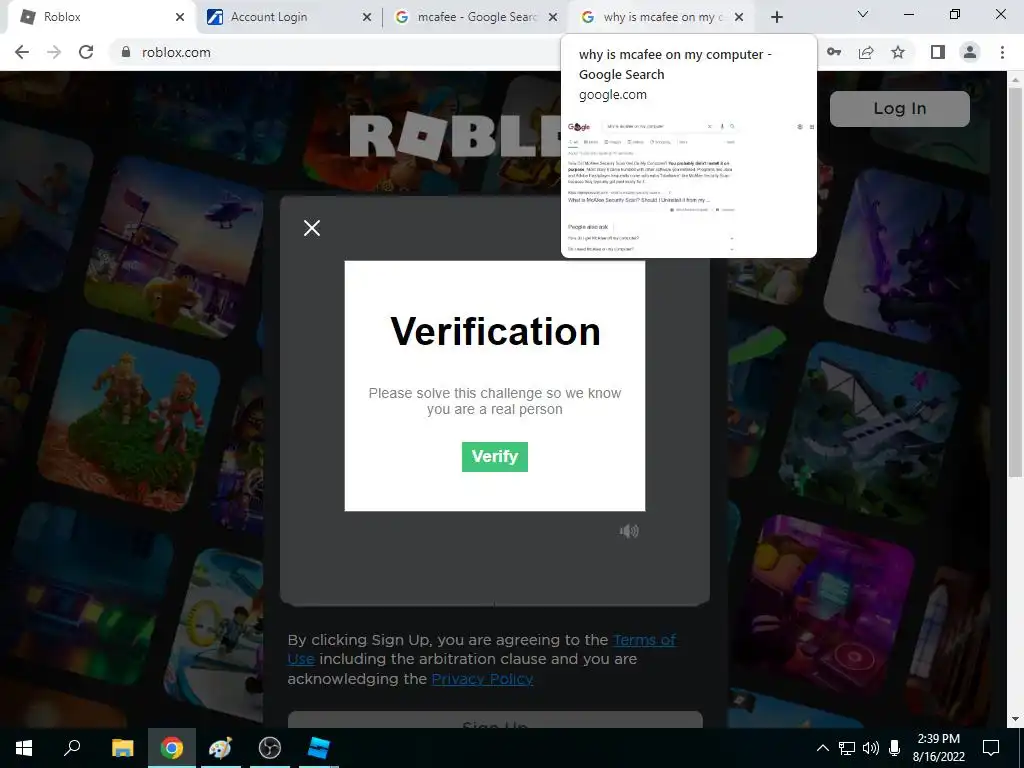Screen dimensions: 1024x768
Task: Switch to the why is mcafee tab
Action: (x=662, y=17)
